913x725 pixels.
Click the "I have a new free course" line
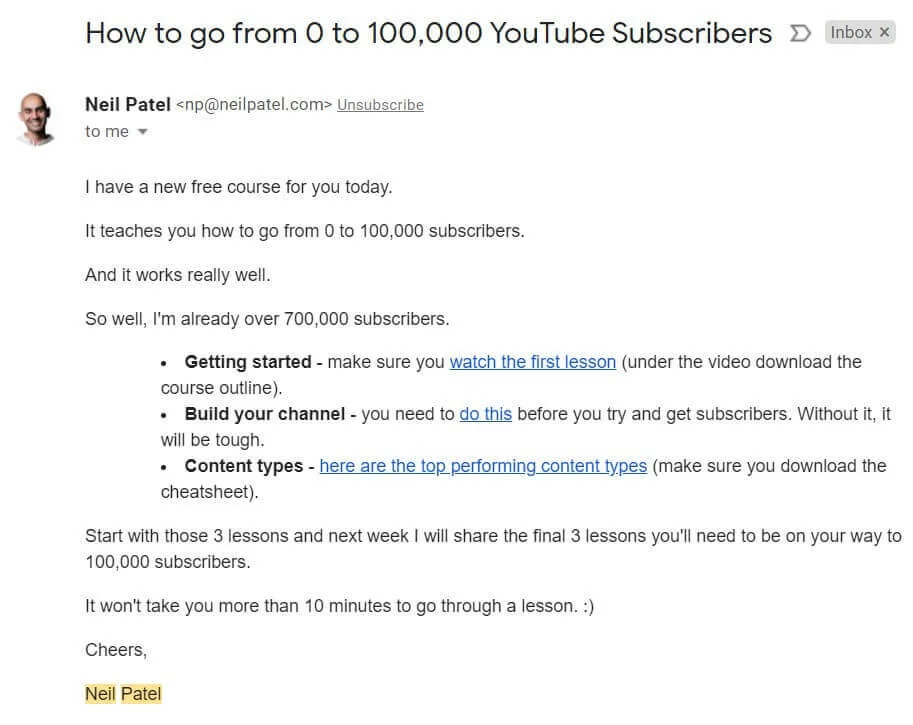click(x=238, y=187)
